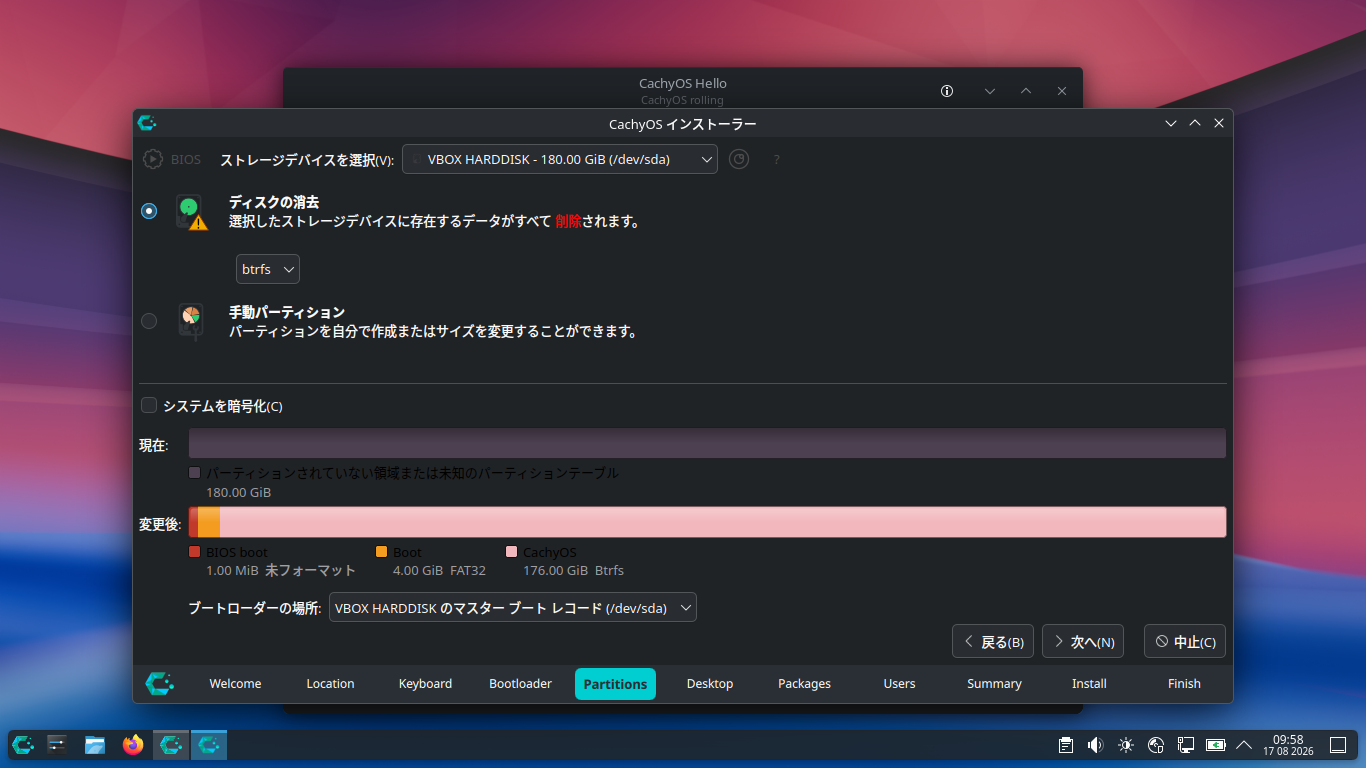Click the 次へ (Next) button
This screenshot has width=1366, height=768.
(1083, 642)
